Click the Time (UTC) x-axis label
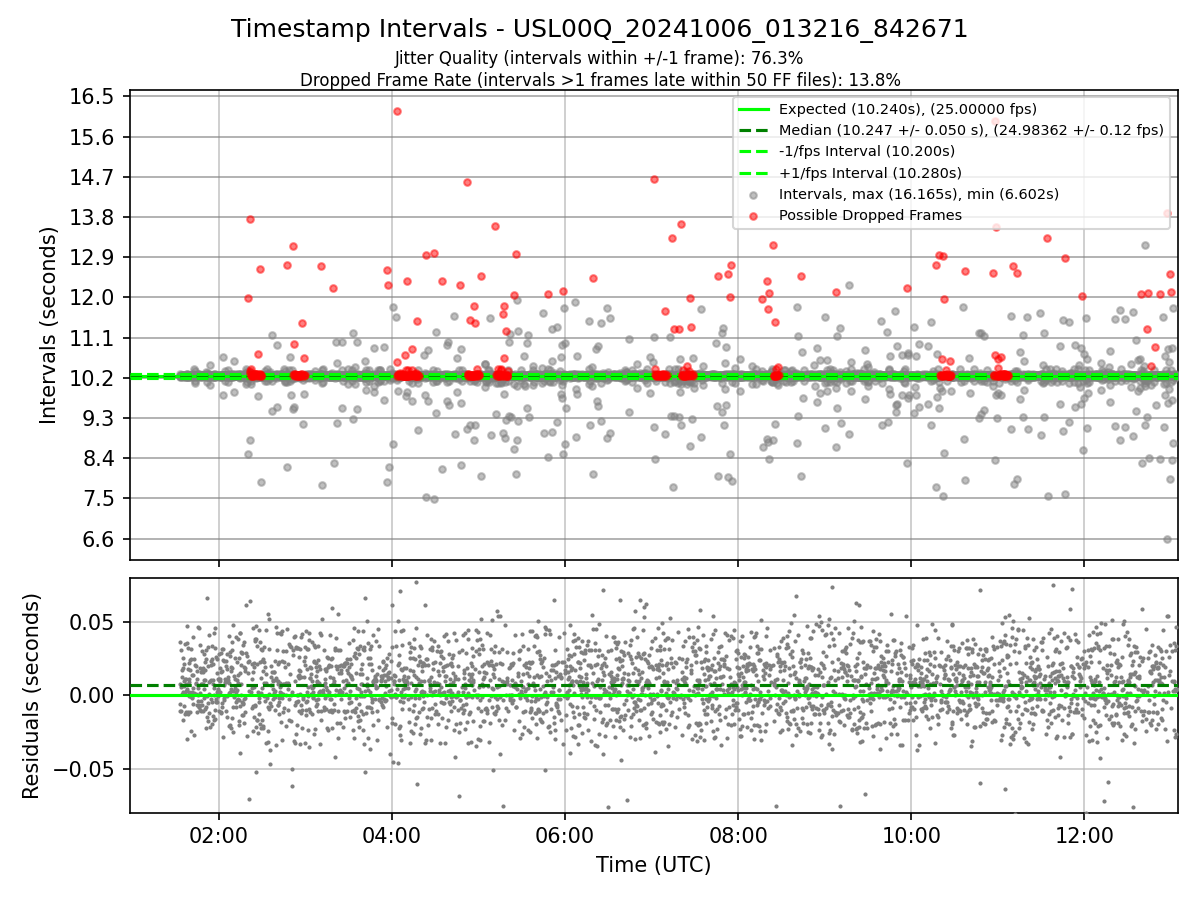The image size is (1200, 900). (x=653, y=865)
